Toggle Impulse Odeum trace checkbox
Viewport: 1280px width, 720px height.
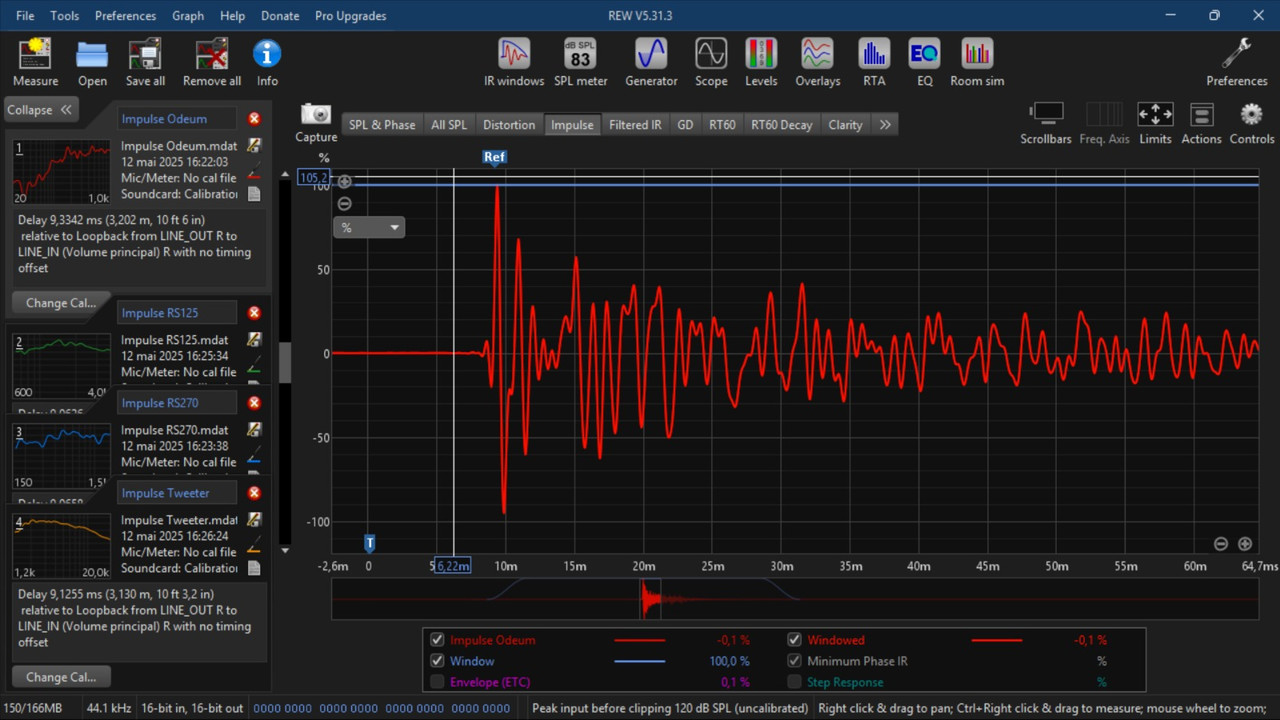click(437, 640)
